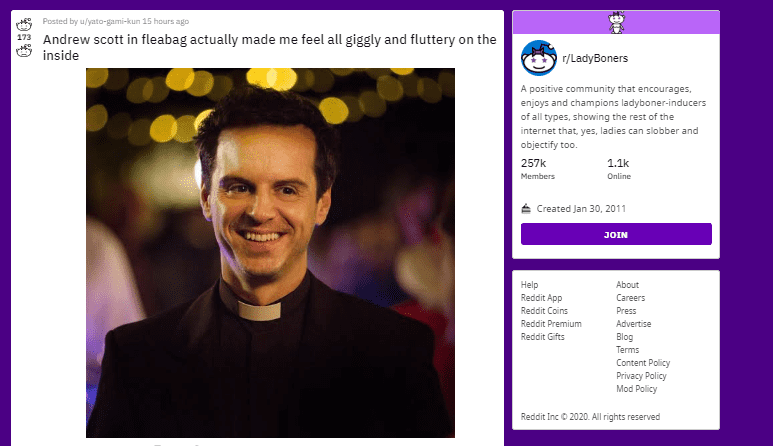Click the Advertise footer link
Image resolution: width=773 pixels, height=446 pixels.
(x=633, y=324)
